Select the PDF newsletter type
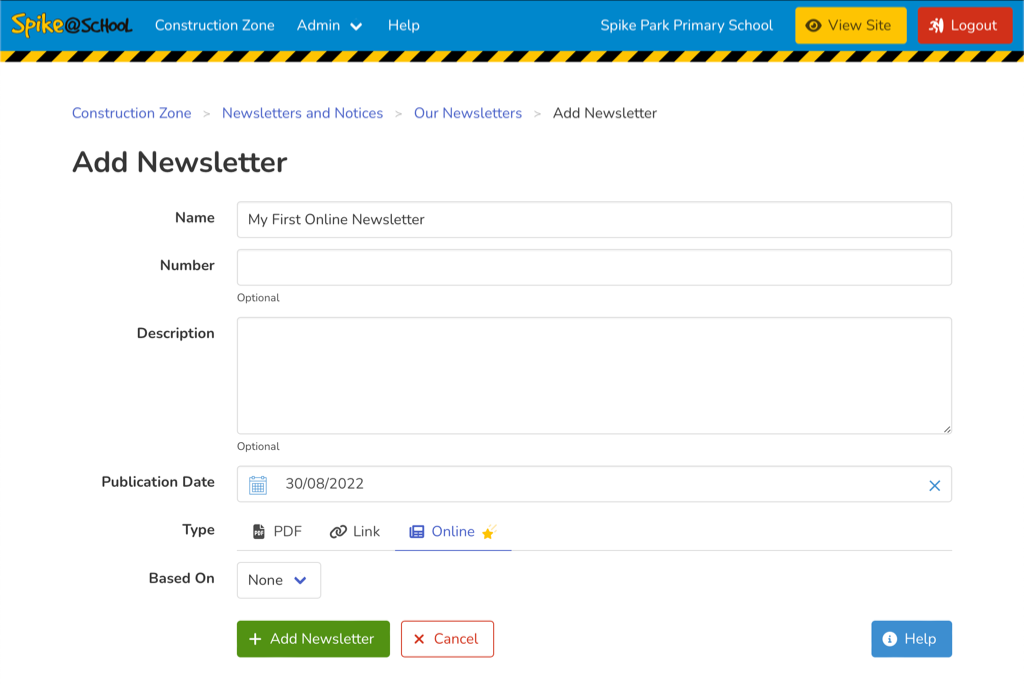This screenshot has height=684, width=1024. [277, 531]
